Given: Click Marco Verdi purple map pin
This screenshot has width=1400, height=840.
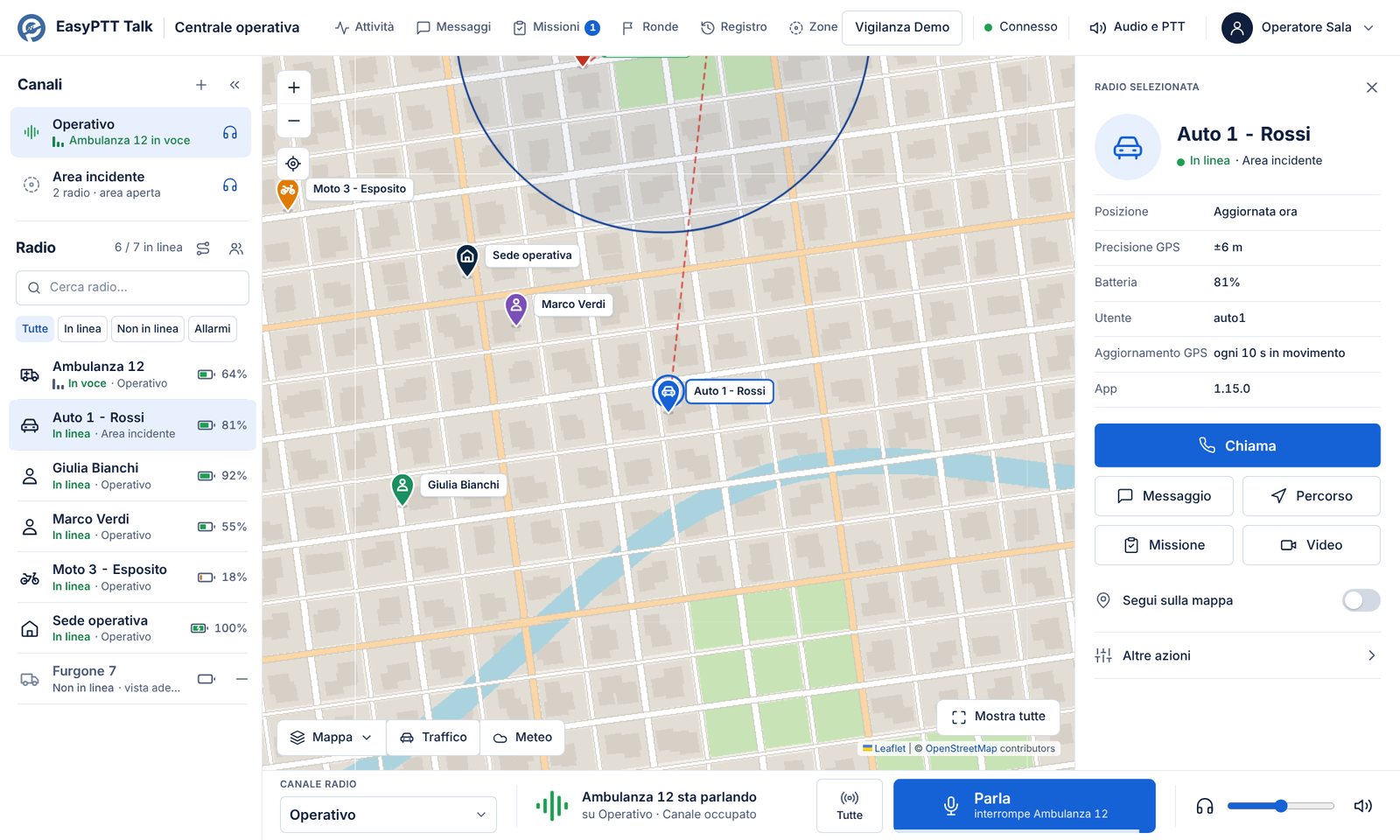Looking at the screenshot, I should (516, 309).
